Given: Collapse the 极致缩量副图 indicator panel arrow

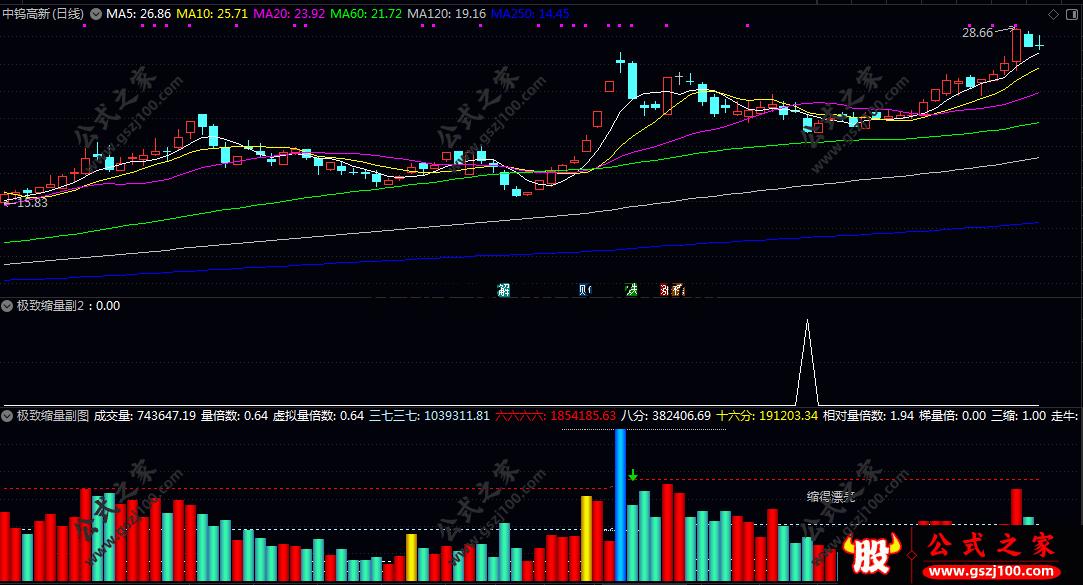Looking at the screenshot, I should coord(7,416).
